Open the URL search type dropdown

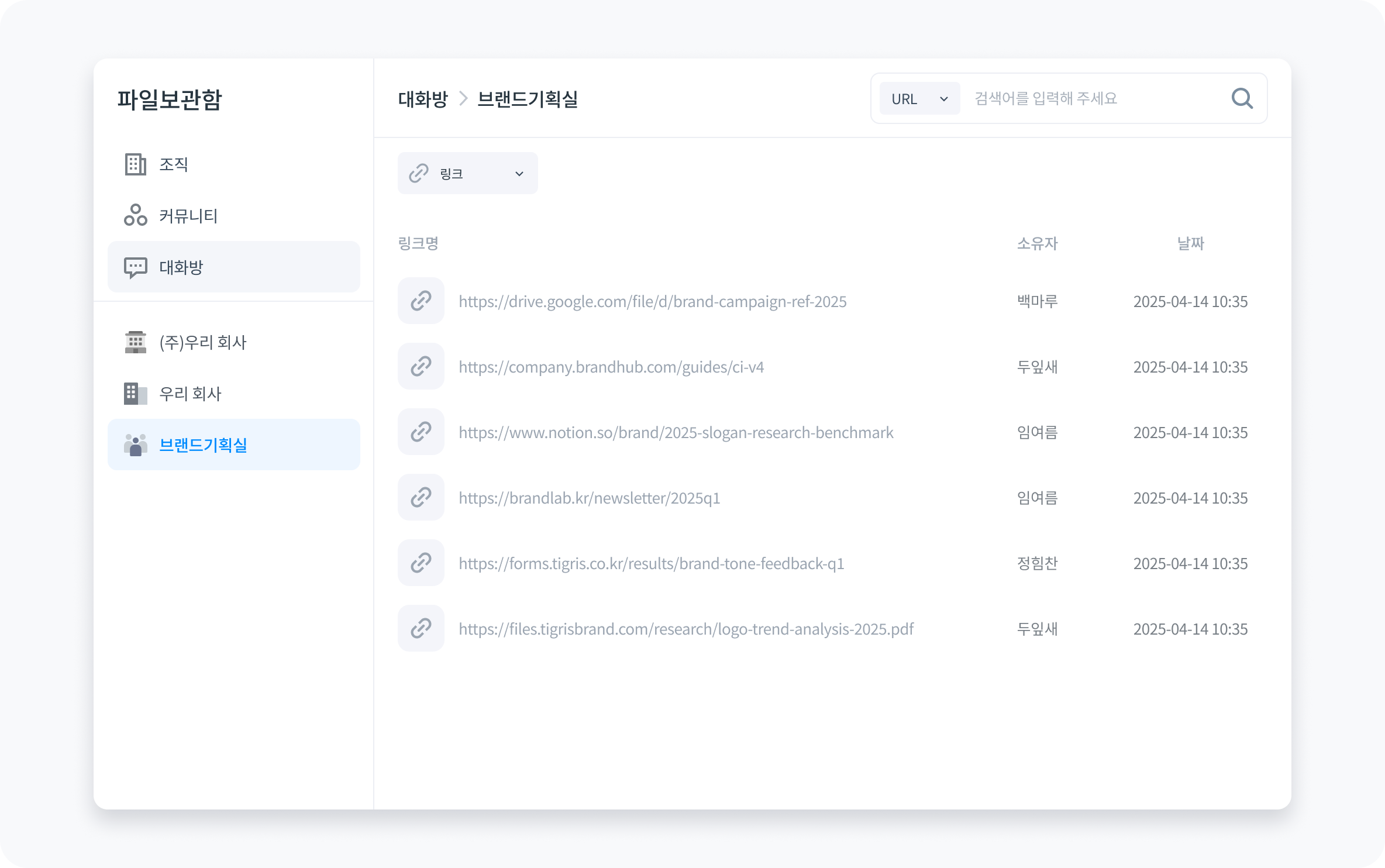coord(919,99)
